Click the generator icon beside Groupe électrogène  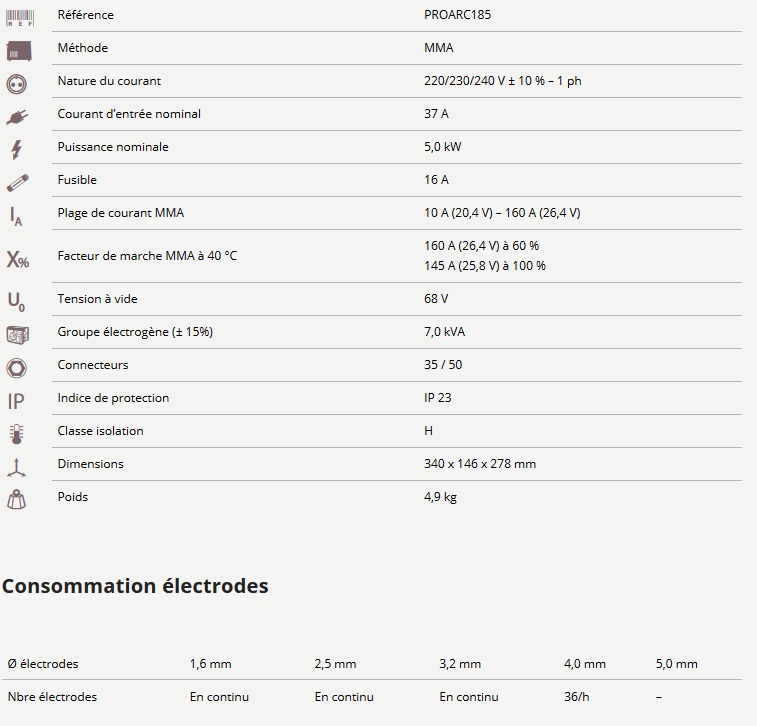point(18,334)
